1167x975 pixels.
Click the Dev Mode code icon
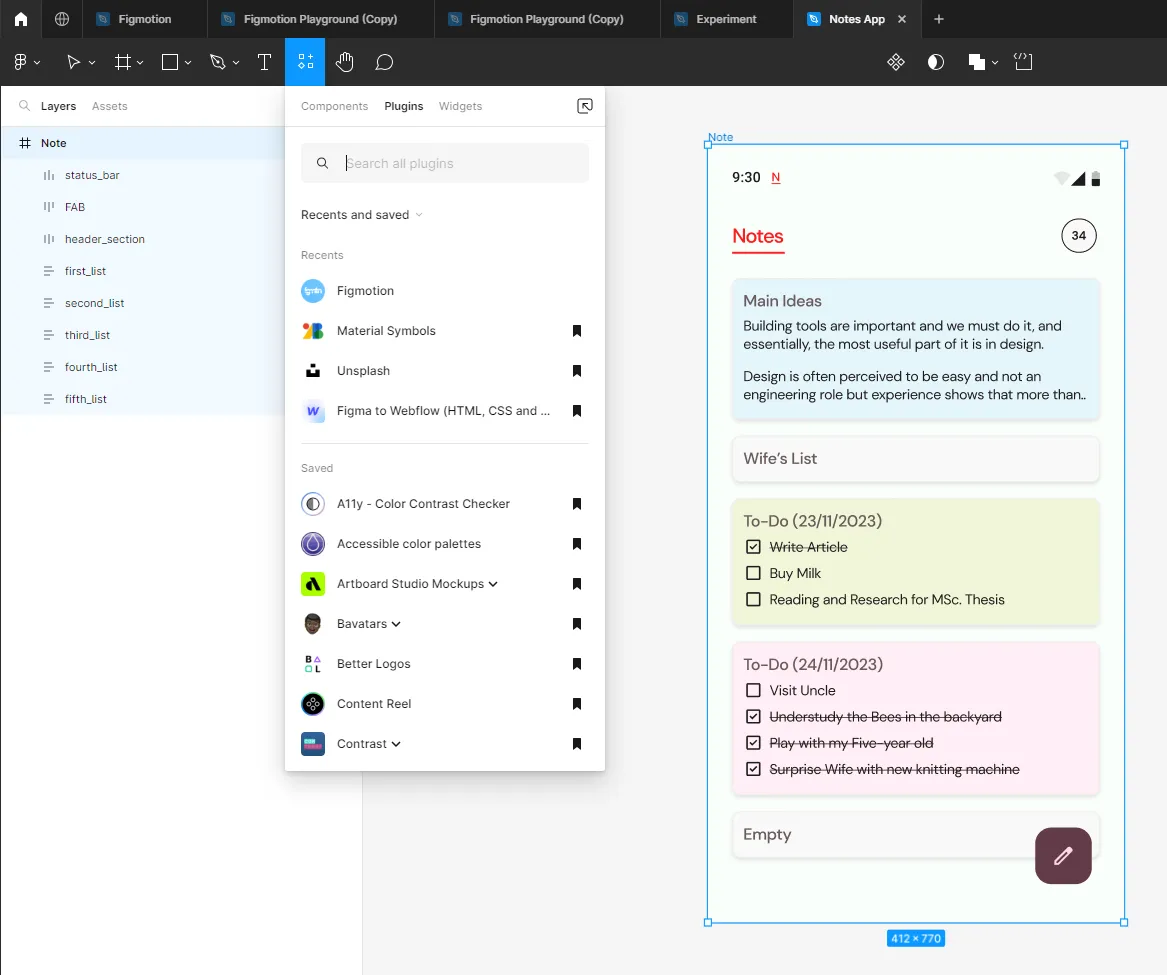point(1023,62)
